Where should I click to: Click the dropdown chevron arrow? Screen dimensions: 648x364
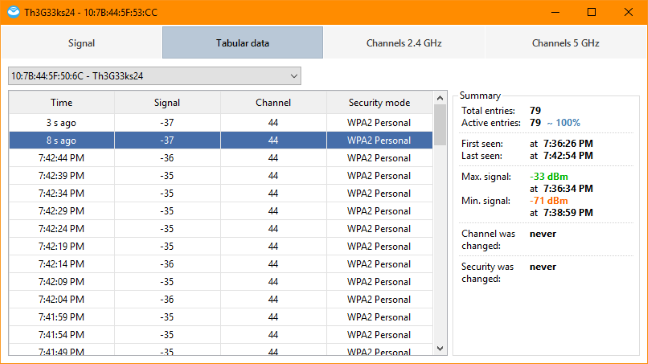pos(294,76)
